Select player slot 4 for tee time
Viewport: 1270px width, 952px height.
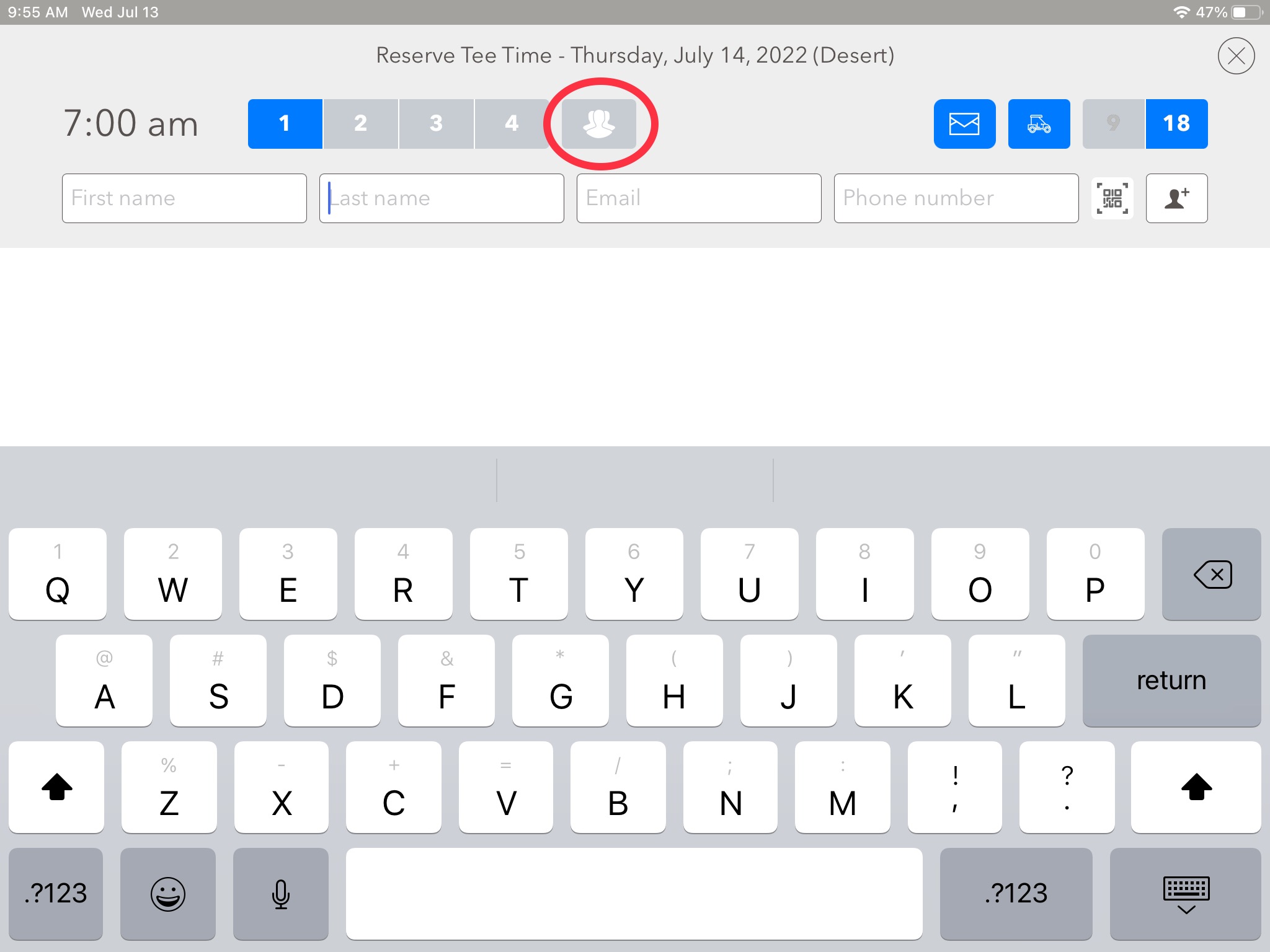[511, 122]
